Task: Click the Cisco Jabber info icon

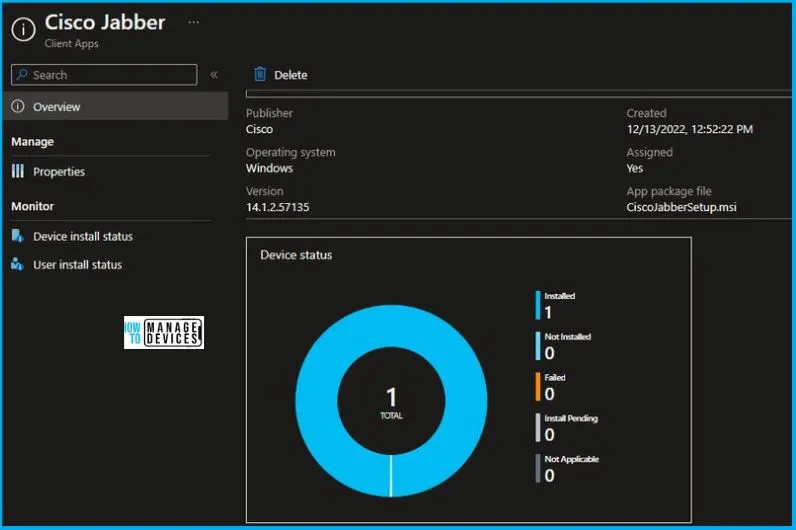Action: point(23,29)
